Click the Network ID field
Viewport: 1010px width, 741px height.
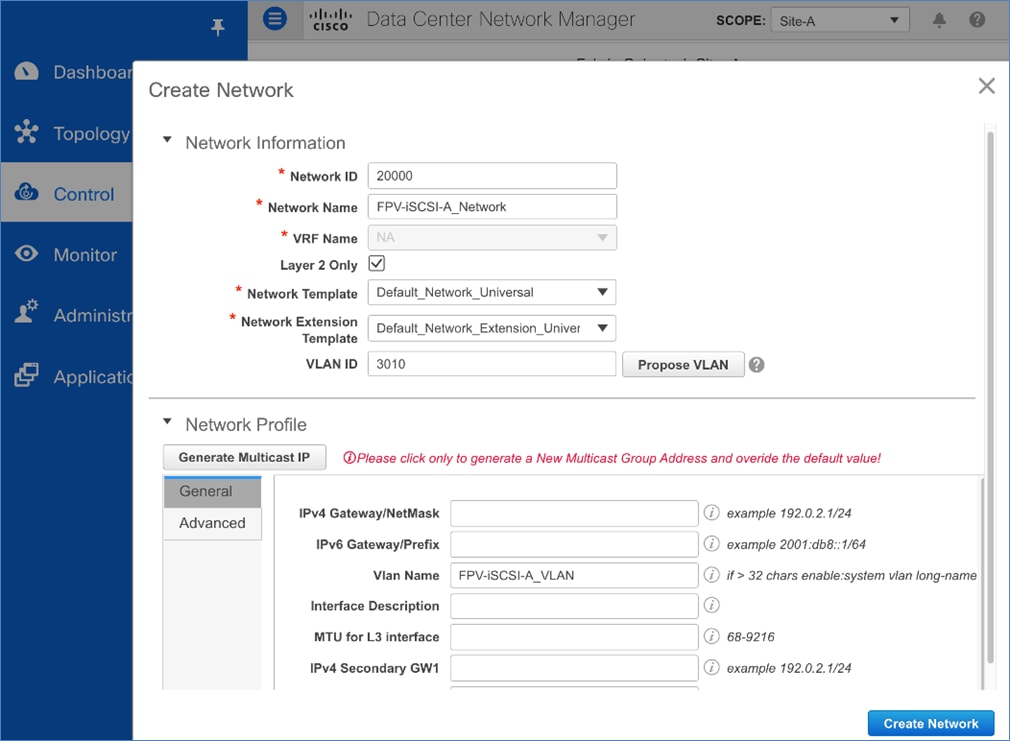492,176
